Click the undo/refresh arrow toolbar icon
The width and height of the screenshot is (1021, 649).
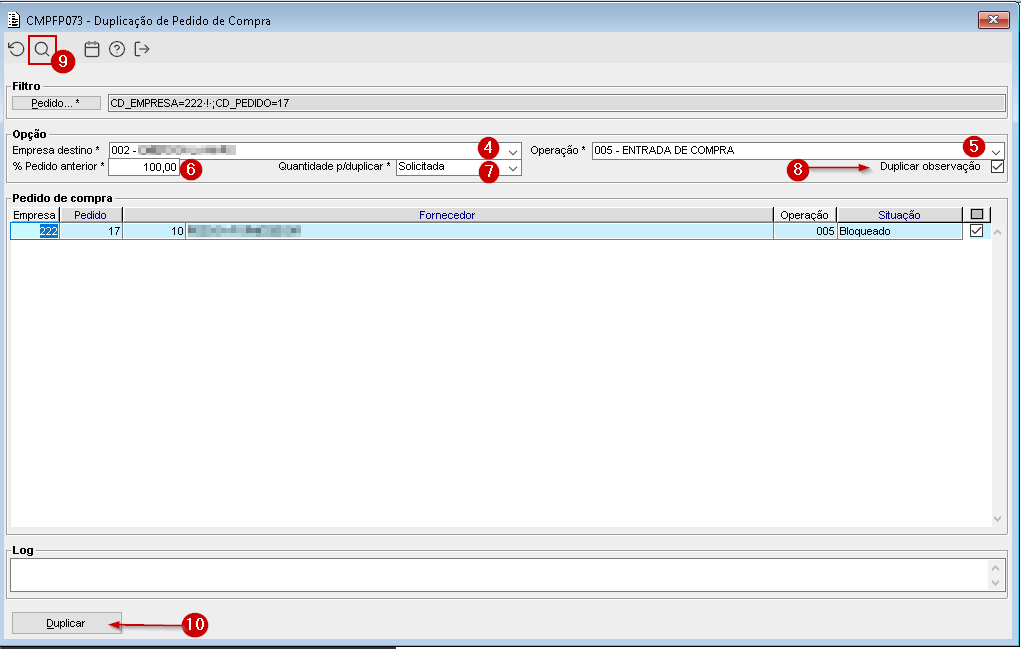pos(16,49)
